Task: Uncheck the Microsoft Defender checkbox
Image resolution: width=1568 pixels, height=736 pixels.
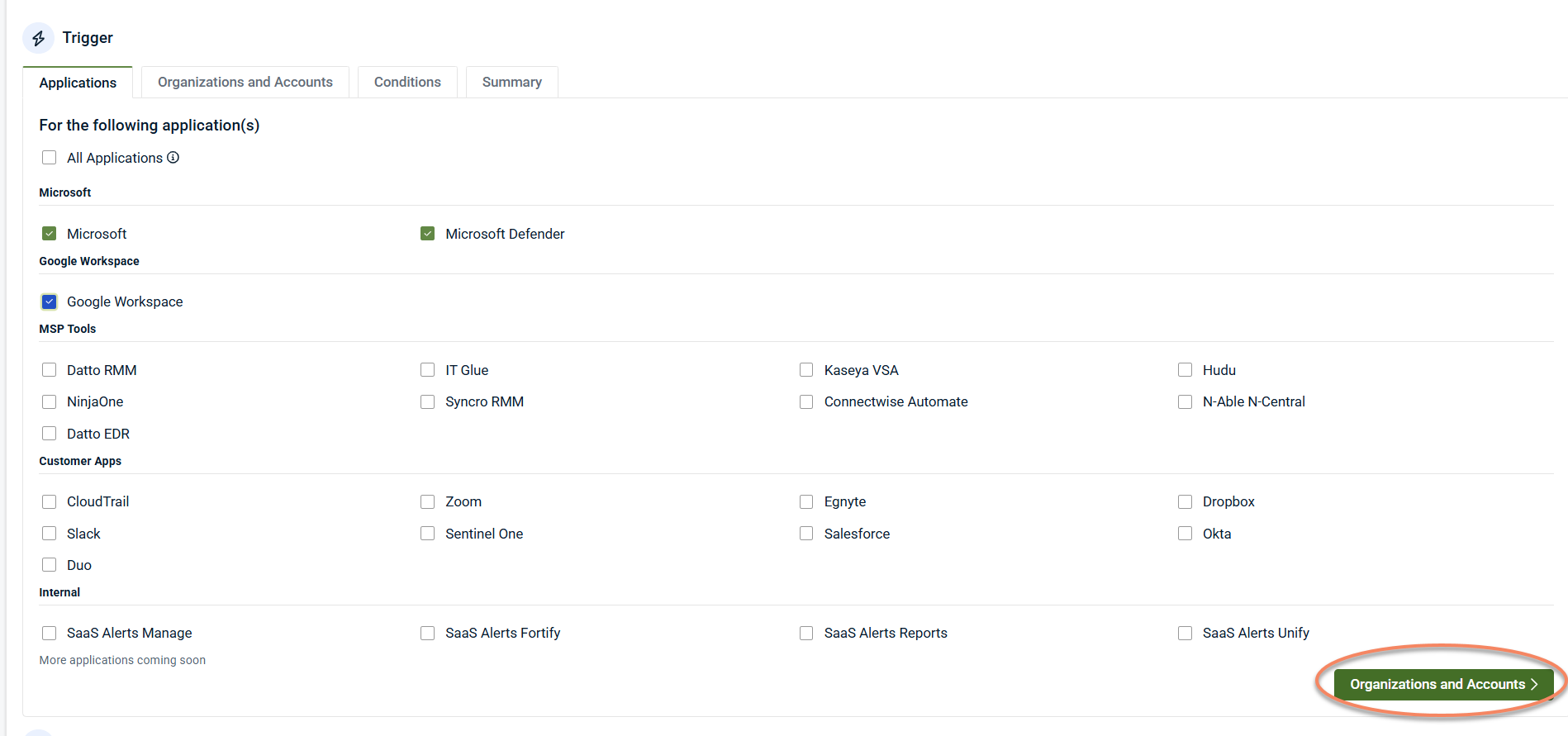Action: point(428,234)
